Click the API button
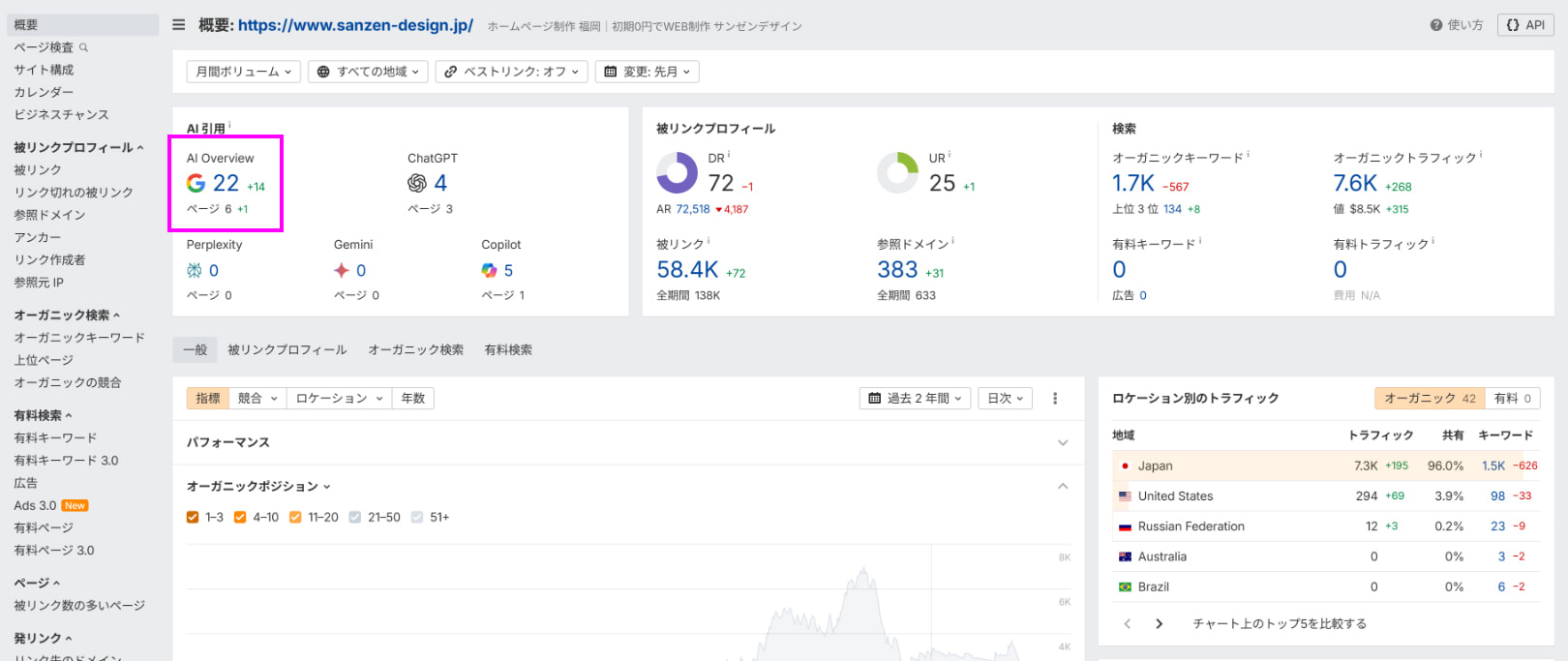1568x661 pixels. (1525, 25)
